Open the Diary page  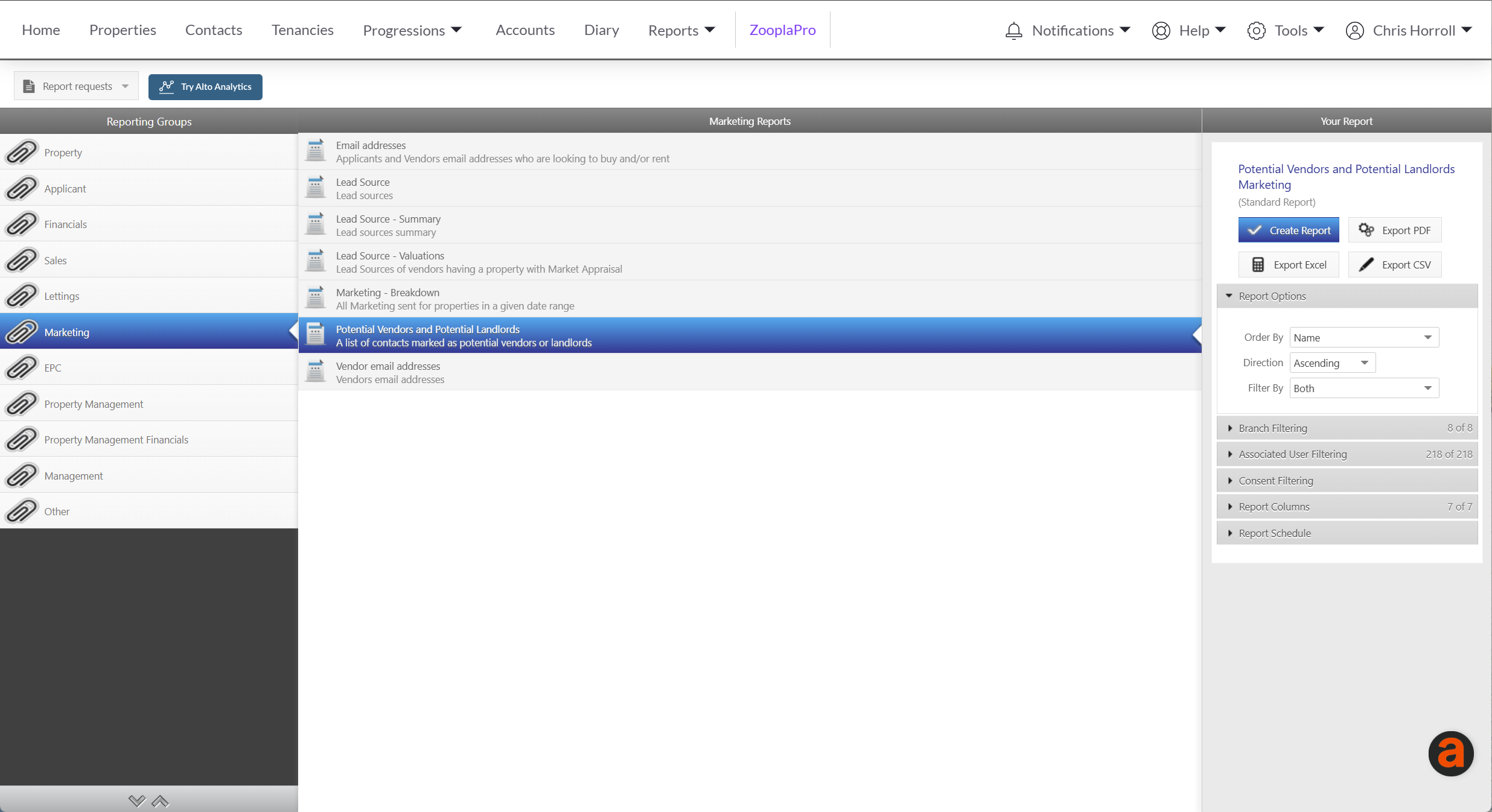602,30
